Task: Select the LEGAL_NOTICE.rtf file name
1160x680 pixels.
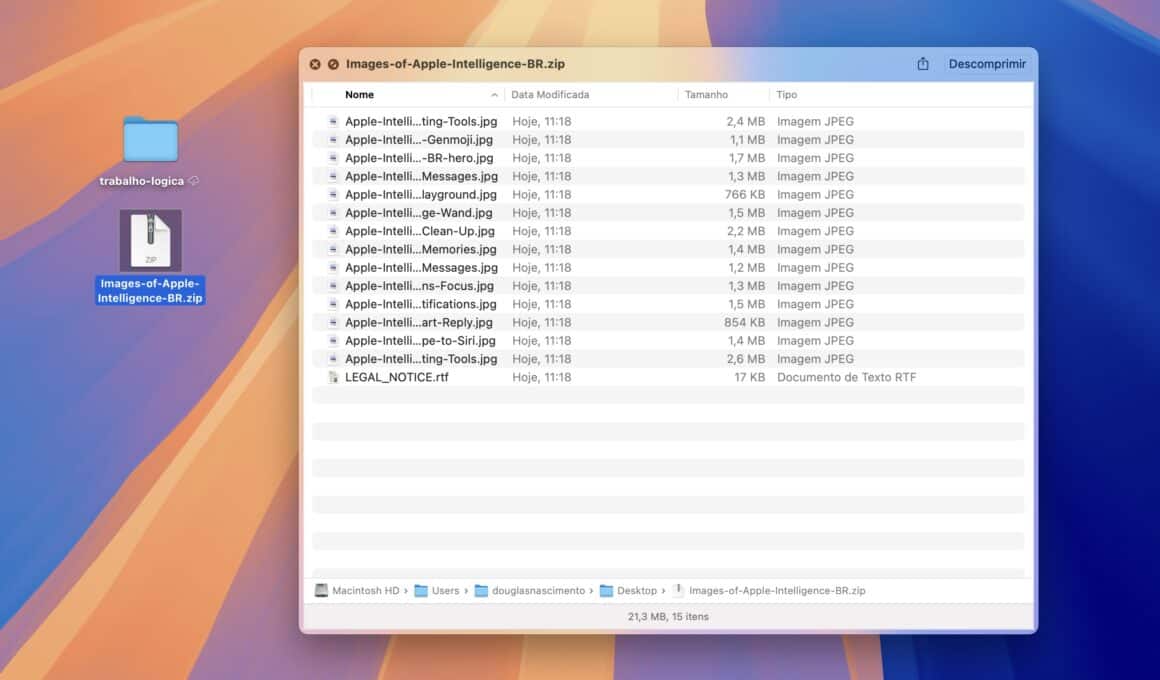Action: point(397,377)
